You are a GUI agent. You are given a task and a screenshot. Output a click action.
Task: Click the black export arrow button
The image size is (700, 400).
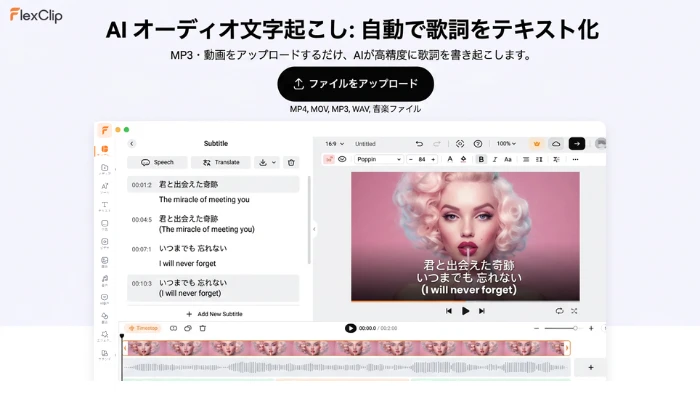577,144
